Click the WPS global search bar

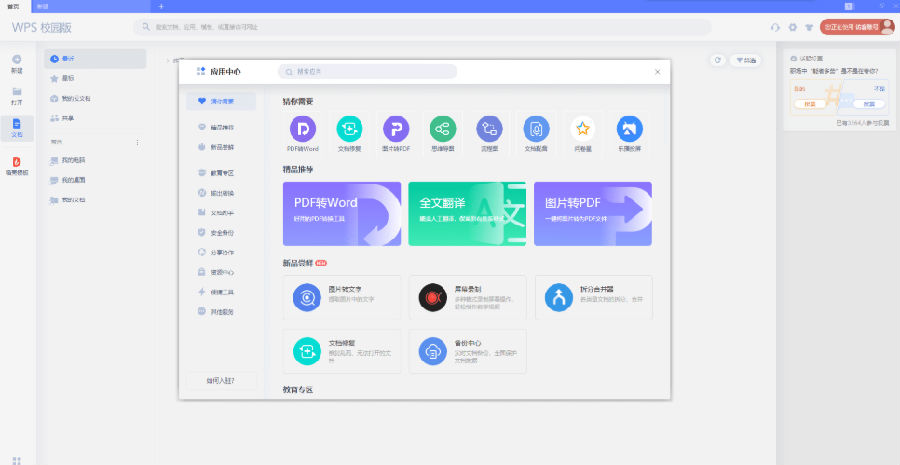click(x=422, y=27)
